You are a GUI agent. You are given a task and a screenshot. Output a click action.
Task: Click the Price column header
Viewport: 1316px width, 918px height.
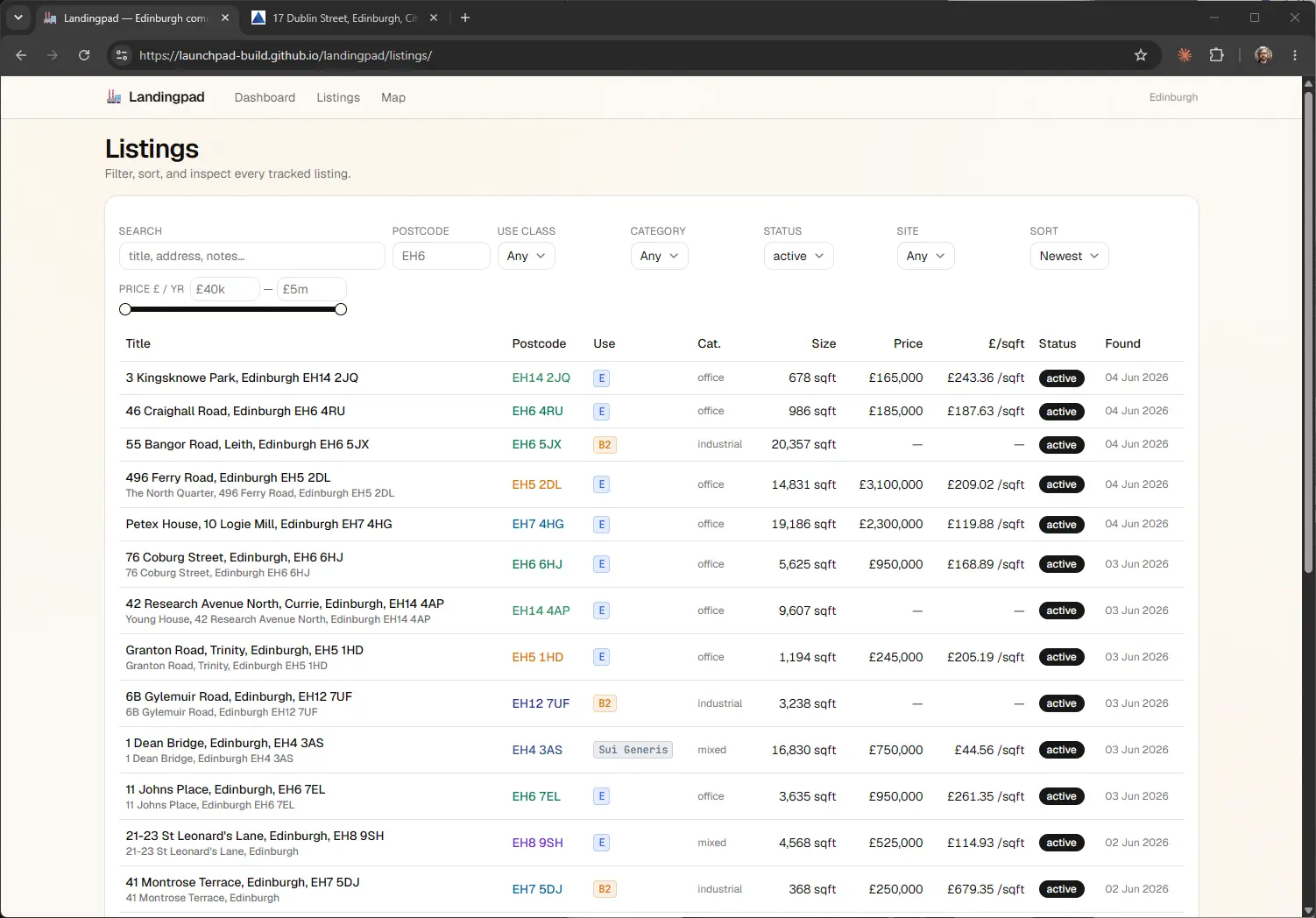[908, 343]
